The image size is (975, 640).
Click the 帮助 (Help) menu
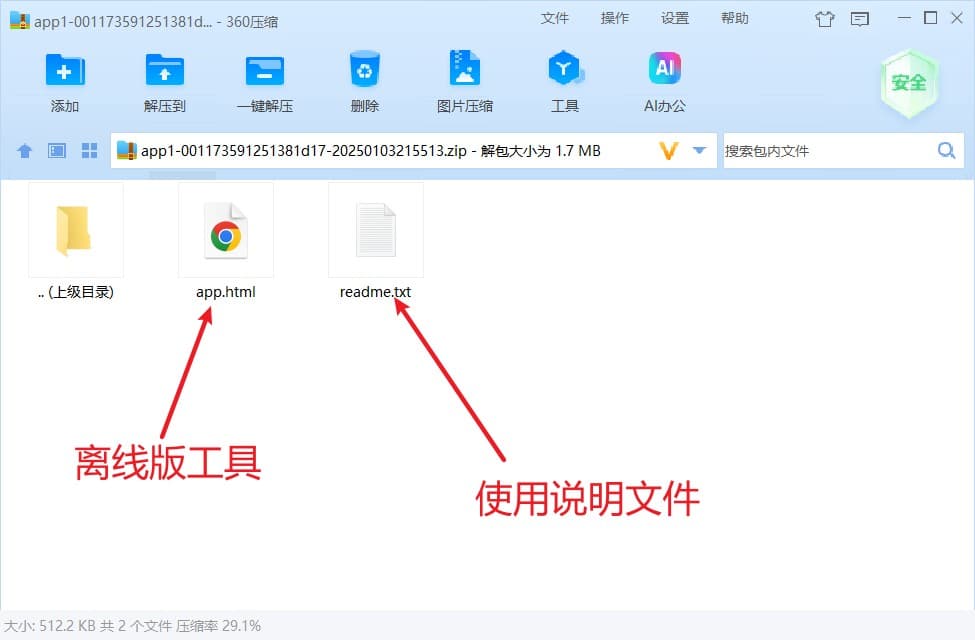pyautogui.click(x=734, y=18)
